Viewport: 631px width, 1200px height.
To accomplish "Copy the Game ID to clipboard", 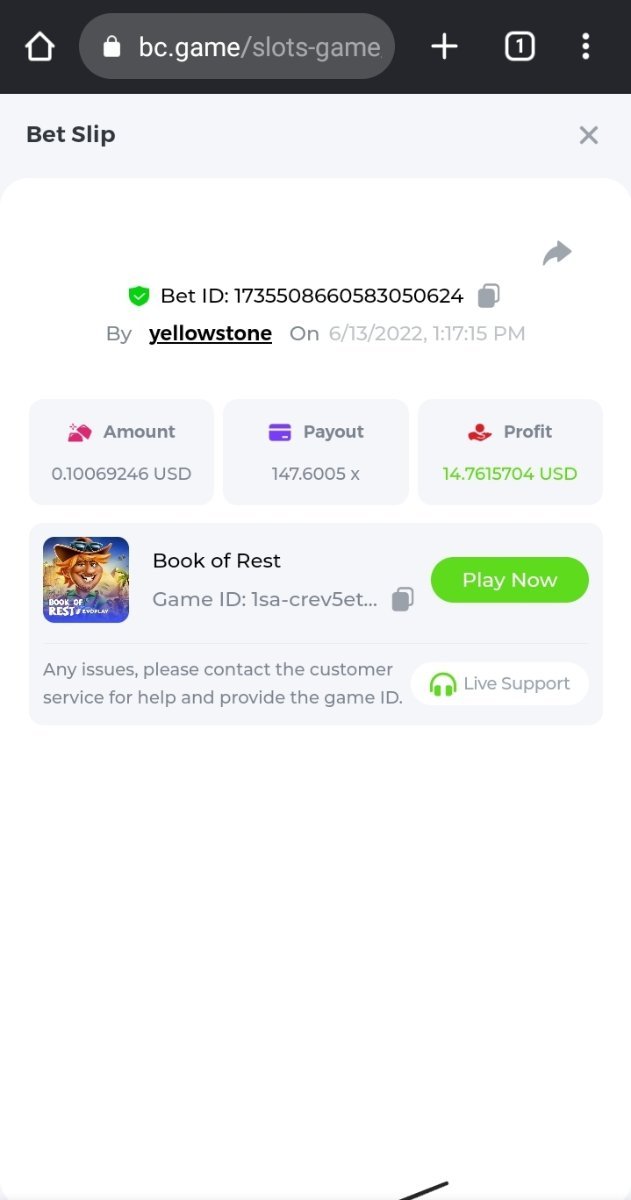I will click(402, 599).
